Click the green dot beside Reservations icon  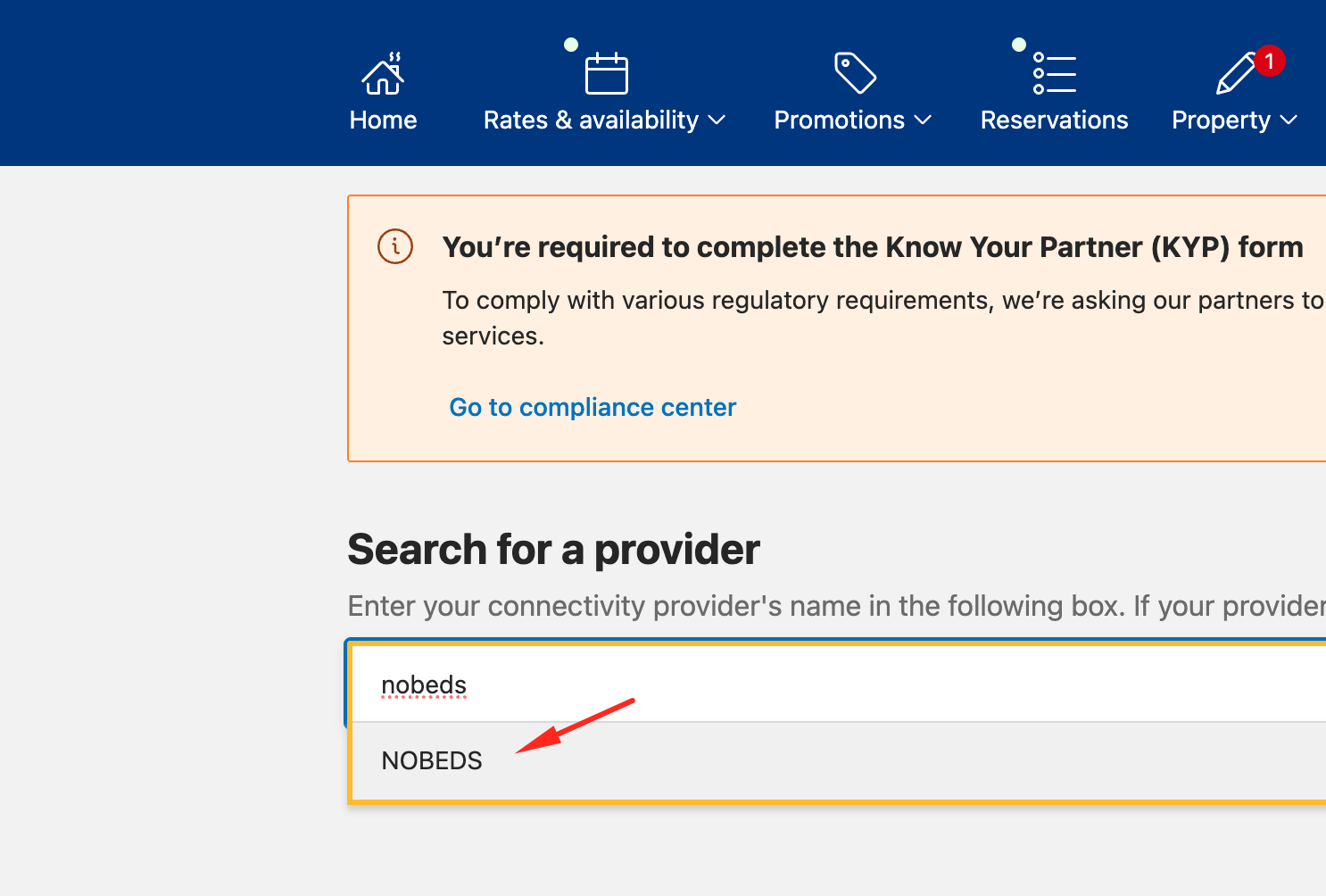coord(1018,44)
